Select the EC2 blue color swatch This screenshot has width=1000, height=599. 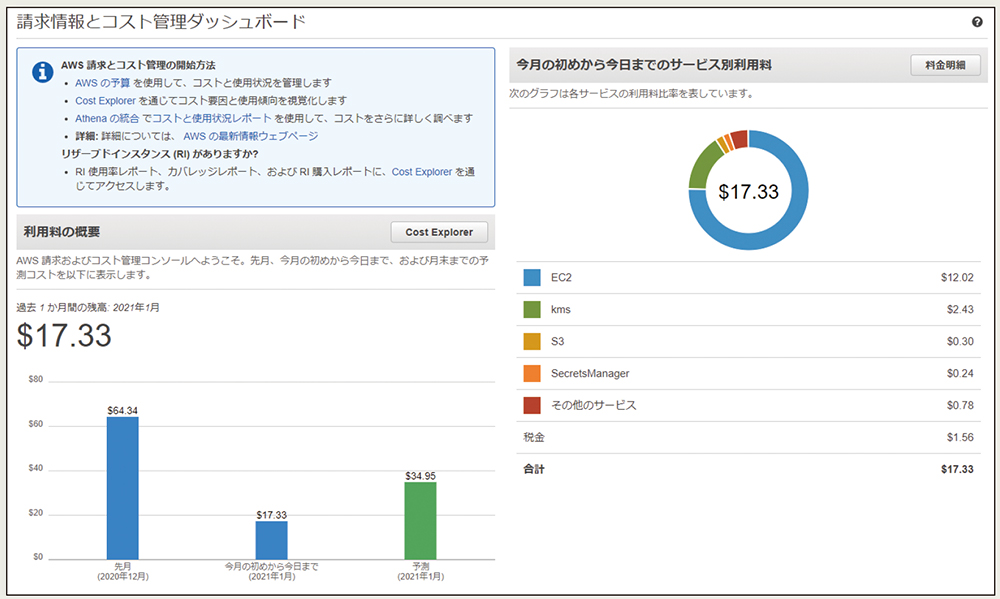click(532, 277)
